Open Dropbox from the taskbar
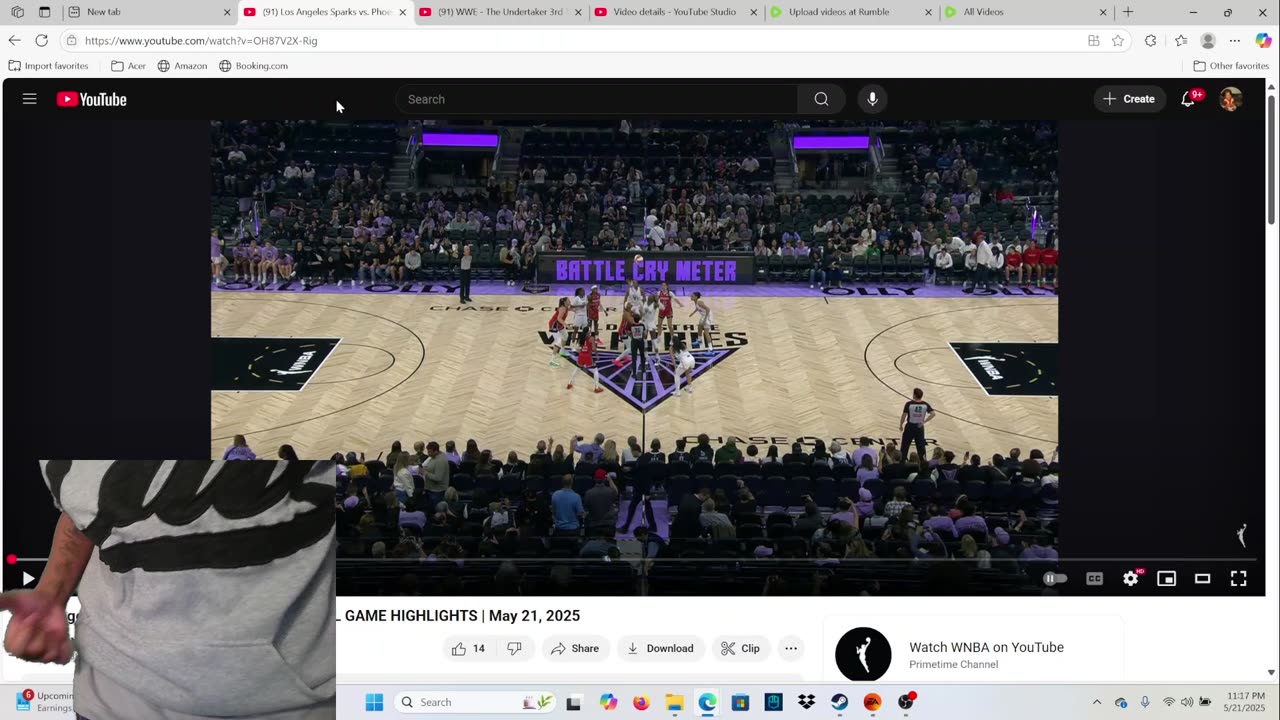The width and height of the screenshot is (1280, 720). 806,702
